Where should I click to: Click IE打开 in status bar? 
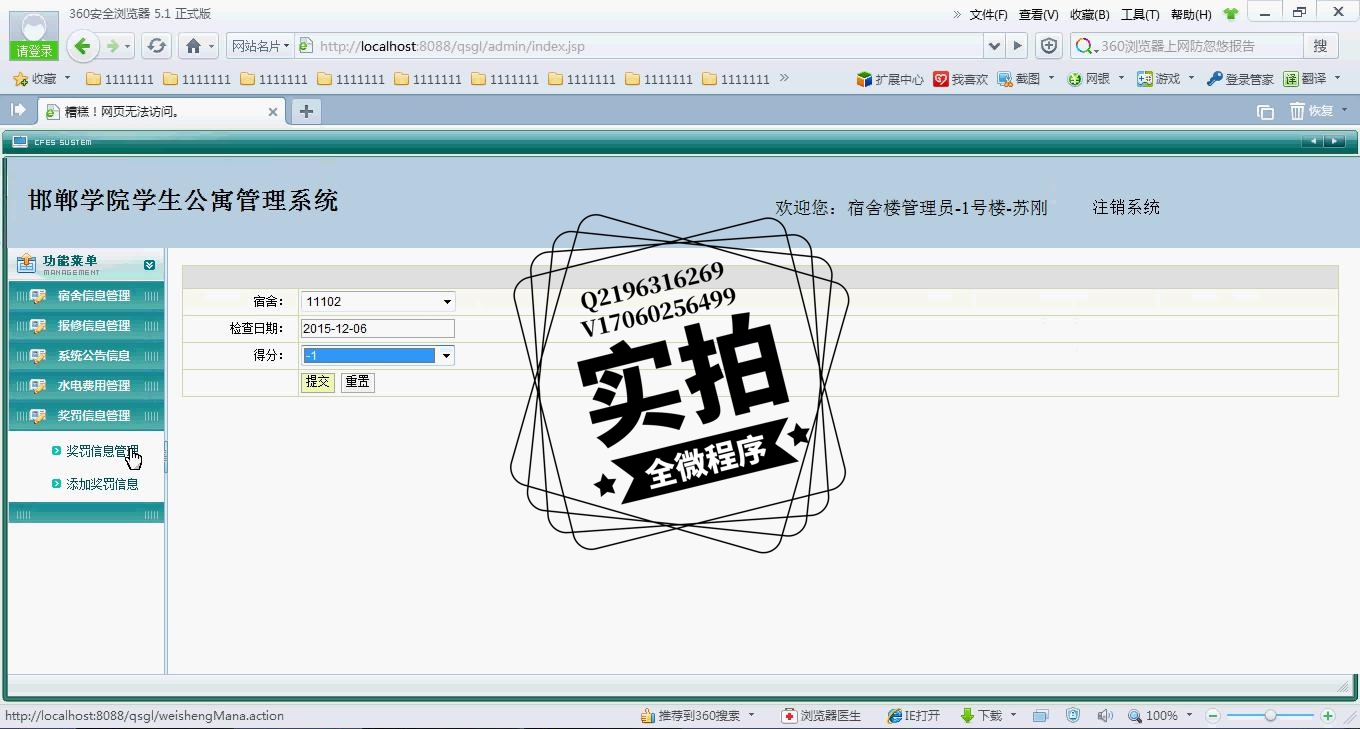(x=914, y=716)
